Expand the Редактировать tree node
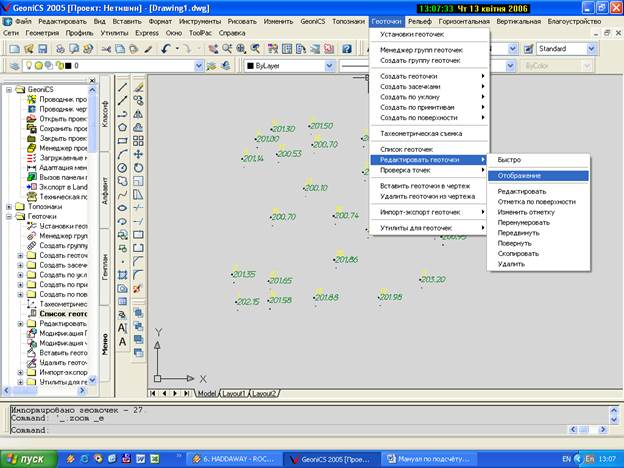Image resolution: width=624 pixels, height=468 pixels. point(20,324)
